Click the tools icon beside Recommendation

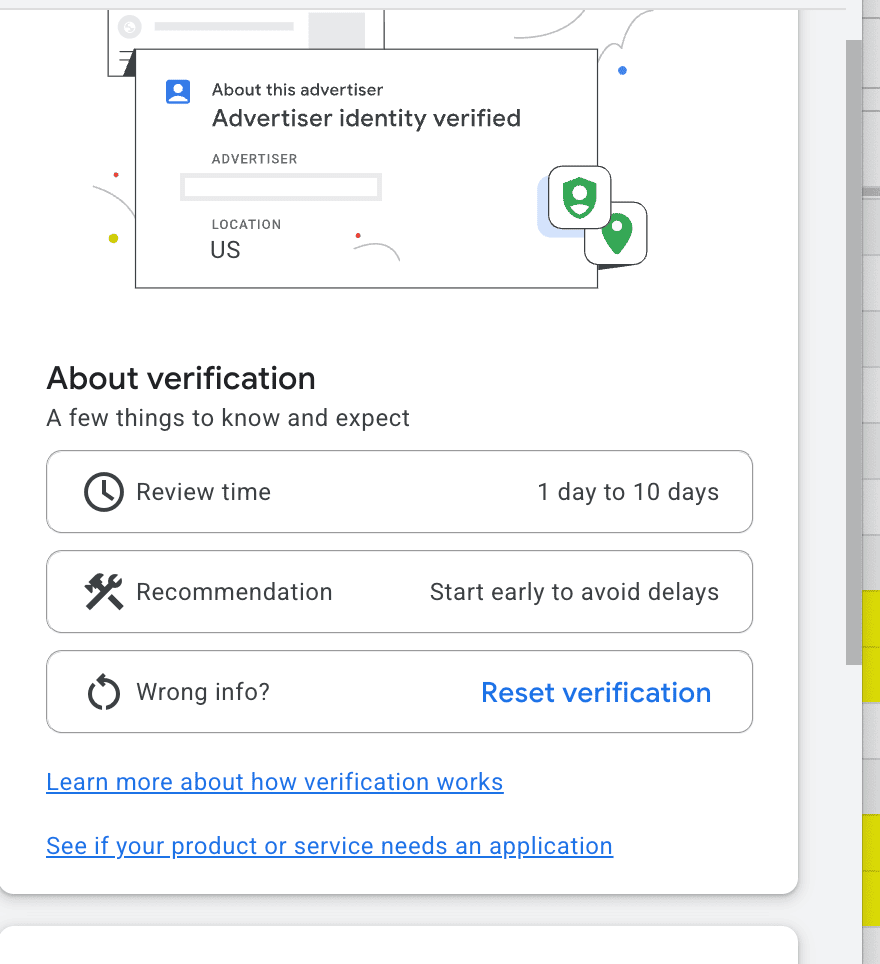(x=103, y=591)
